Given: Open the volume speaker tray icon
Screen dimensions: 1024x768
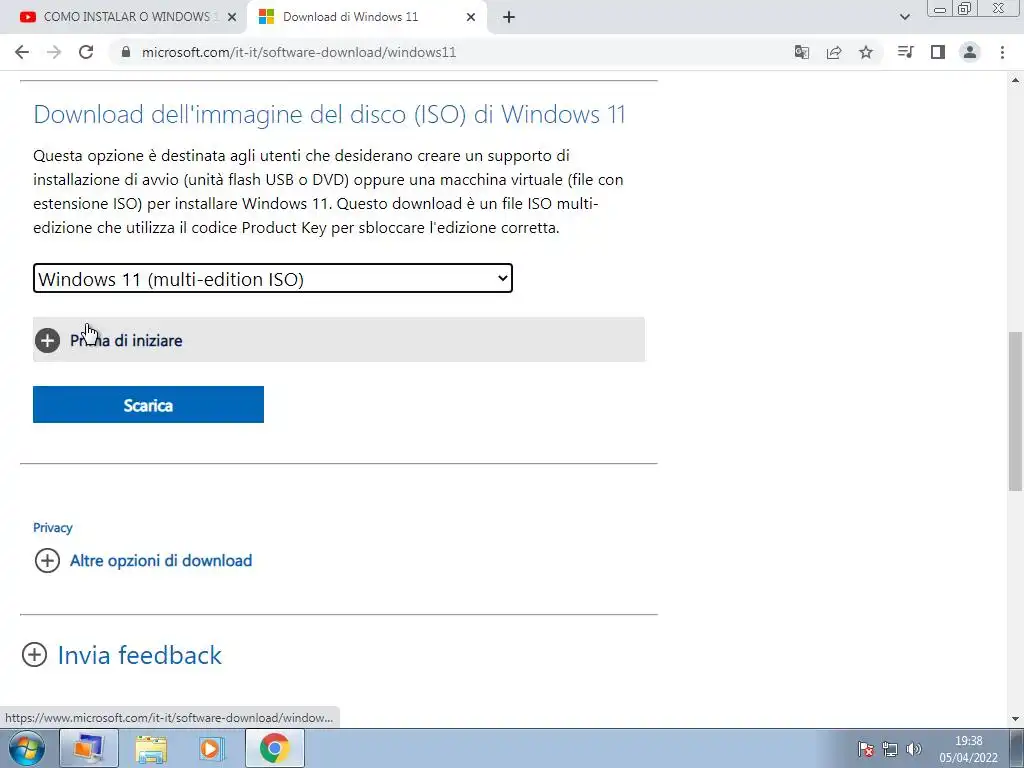Looking at the screenshot, I should click(x=914, y=749).
